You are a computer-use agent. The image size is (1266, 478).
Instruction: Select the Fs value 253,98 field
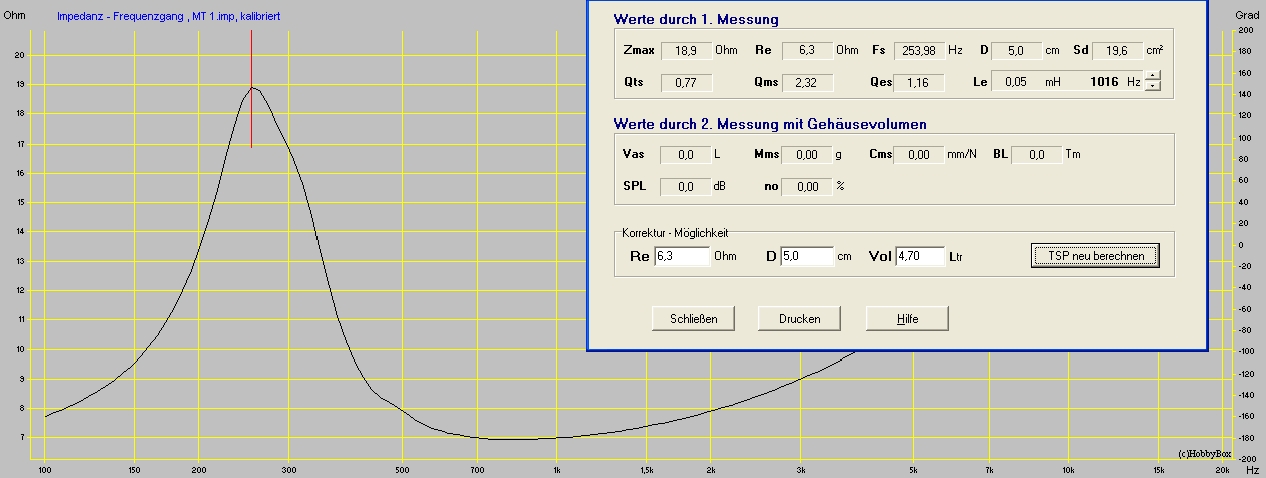click(x=919, y=50)
